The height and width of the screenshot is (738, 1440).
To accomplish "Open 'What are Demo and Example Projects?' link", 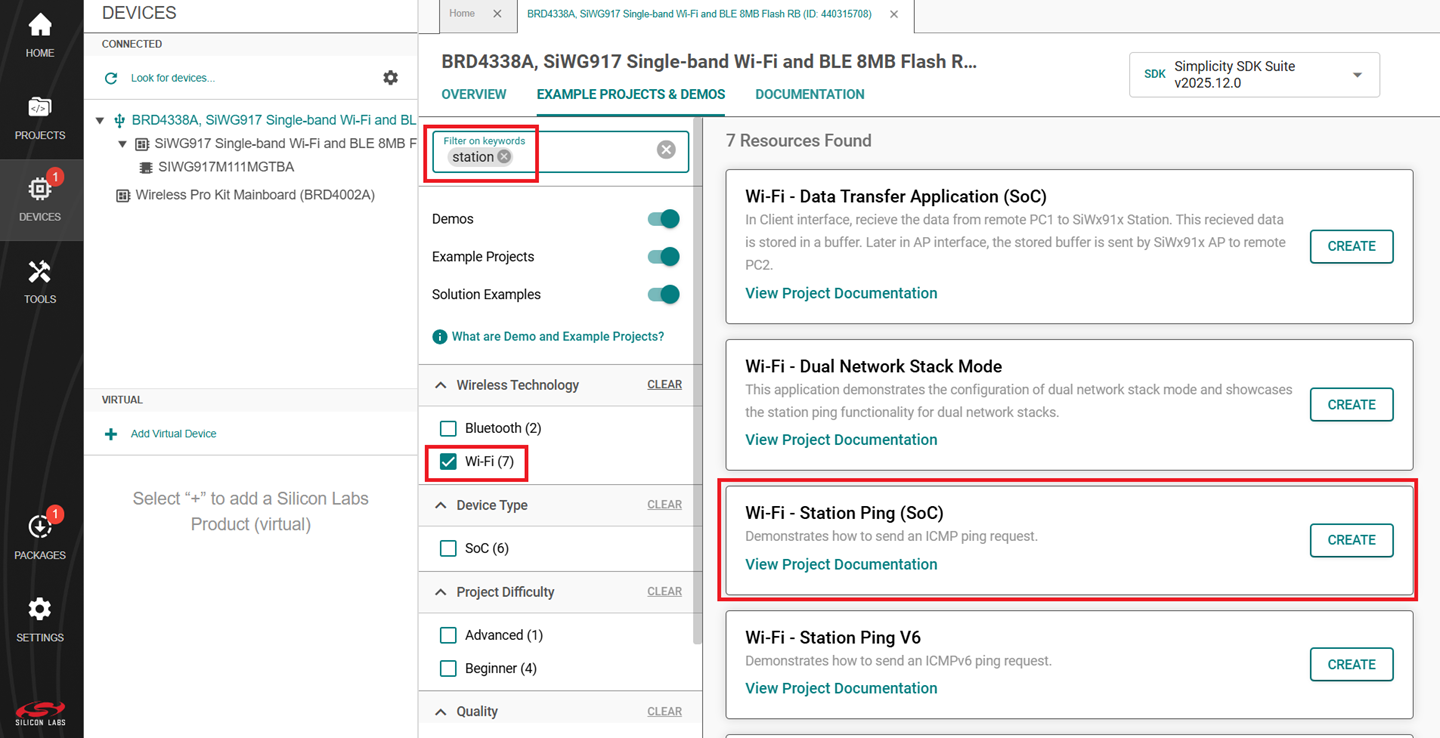I will 557,337.
